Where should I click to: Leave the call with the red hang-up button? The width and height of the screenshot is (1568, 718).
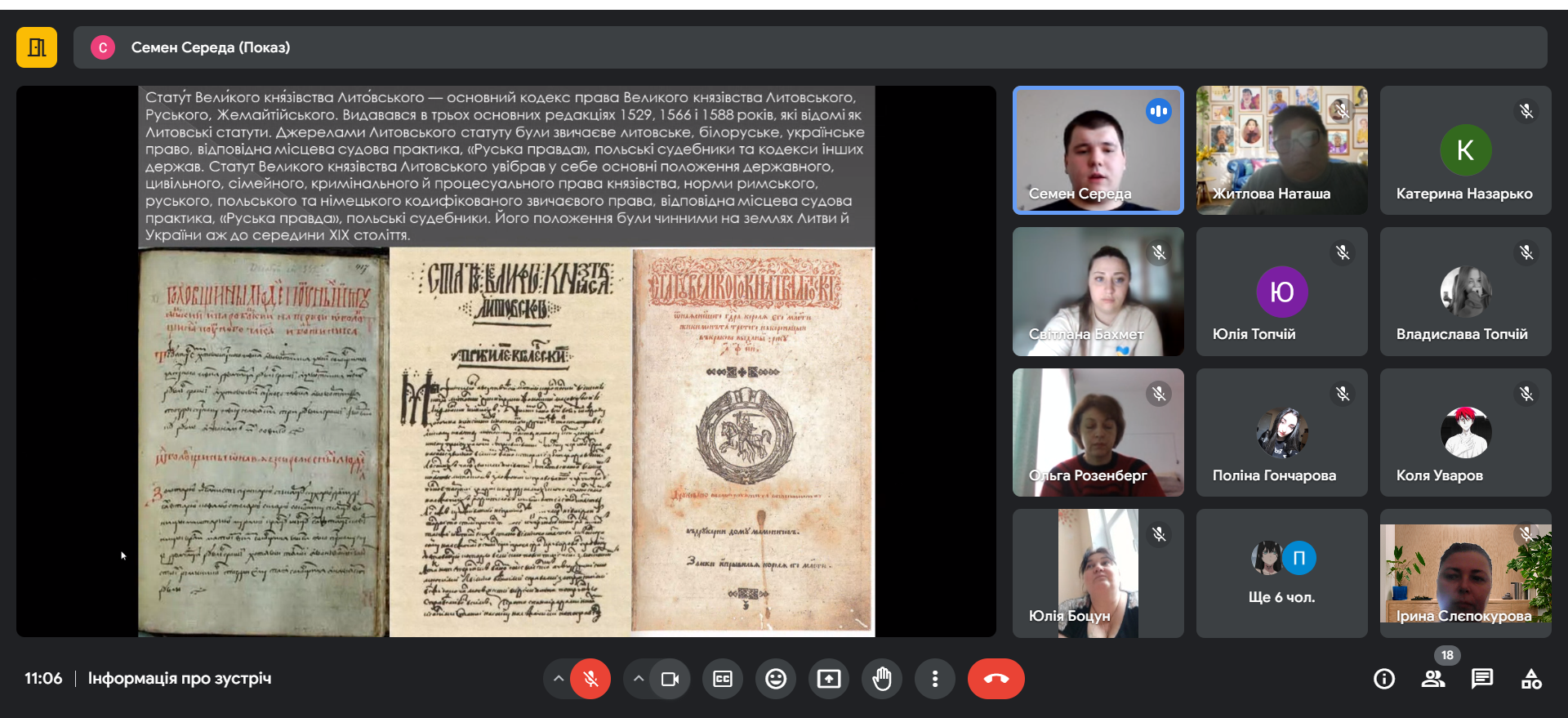point(996,679)
